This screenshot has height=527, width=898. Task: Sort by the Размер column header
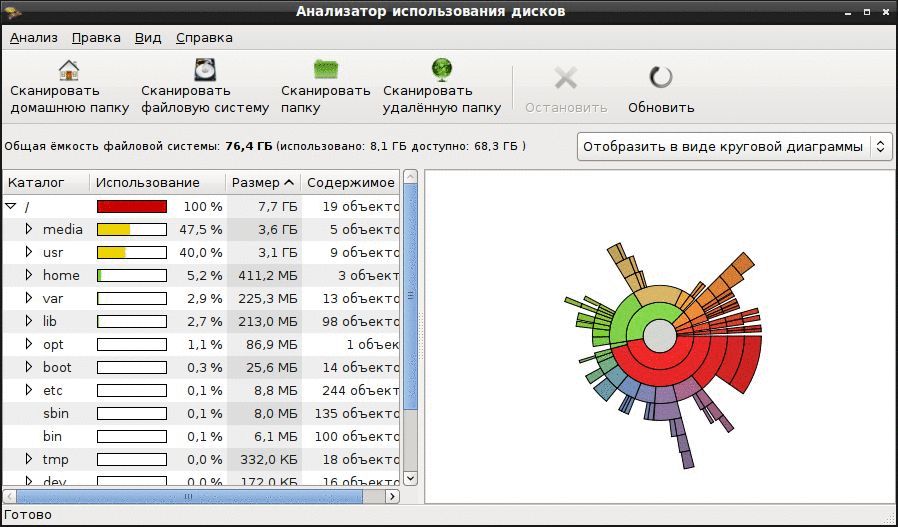click(x=263, y=183)
